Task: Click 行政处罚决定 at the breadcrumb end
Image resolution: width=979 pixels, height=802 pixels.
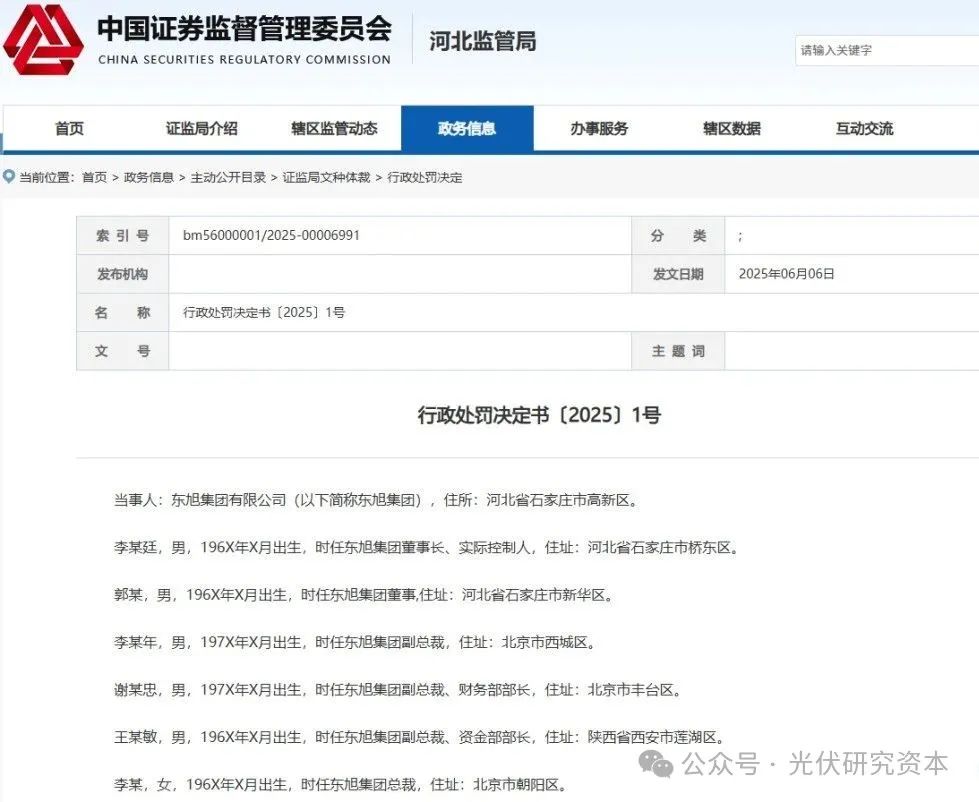Action: point(424,177)
